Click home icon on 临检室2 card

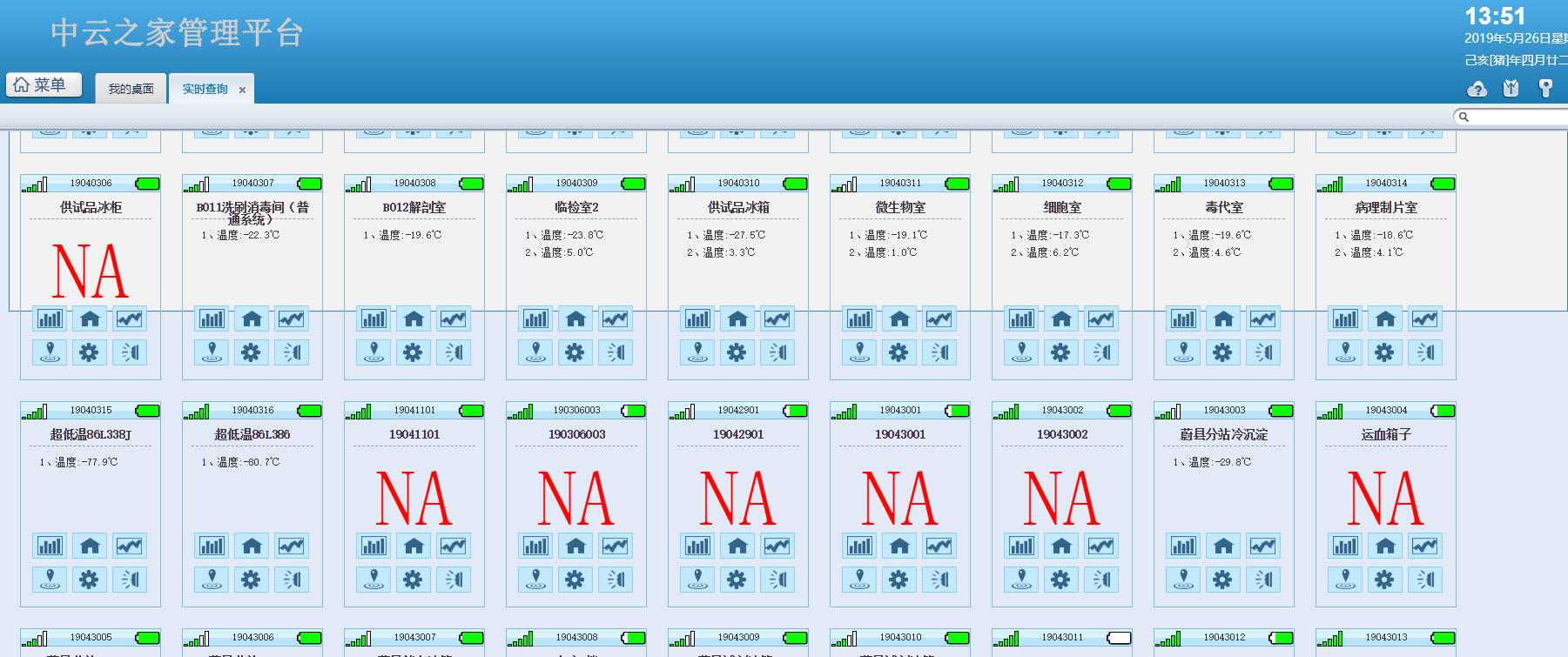pos(575,319)
